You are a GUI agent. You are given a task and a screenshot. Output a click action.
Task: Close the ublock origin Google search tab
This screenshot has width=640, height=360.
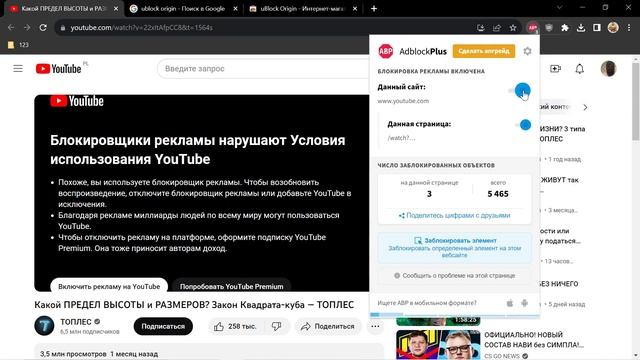236,9
